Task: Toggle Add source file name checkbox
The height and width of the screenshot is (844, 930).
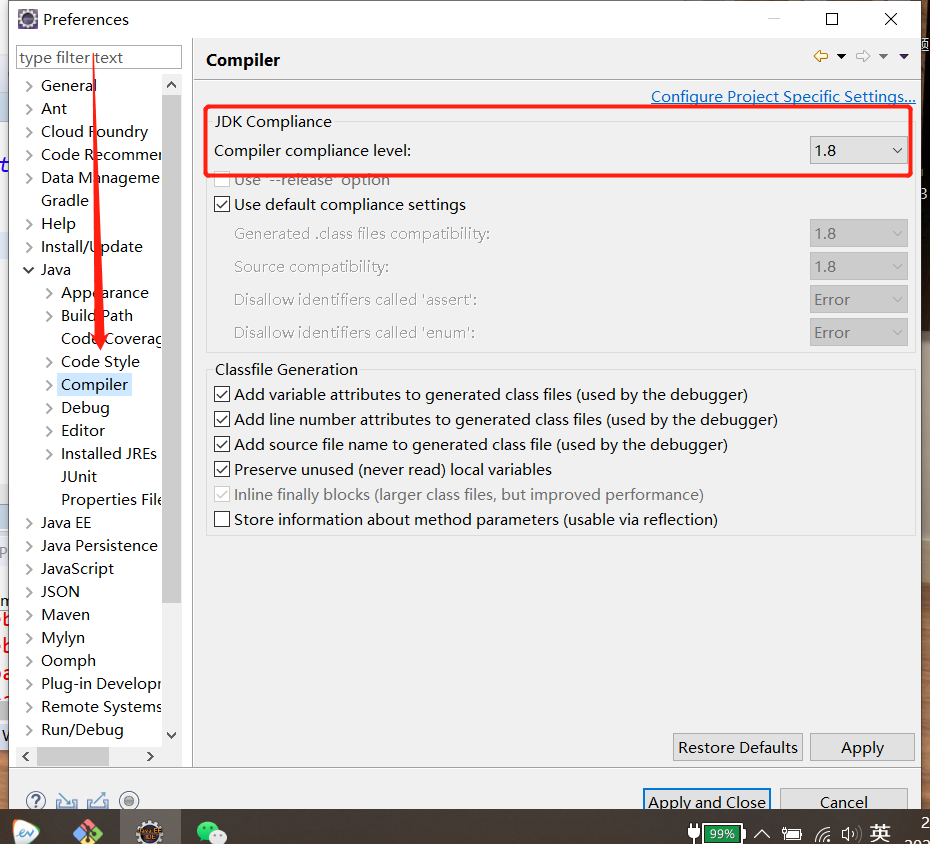Action: tap(222, 444)
